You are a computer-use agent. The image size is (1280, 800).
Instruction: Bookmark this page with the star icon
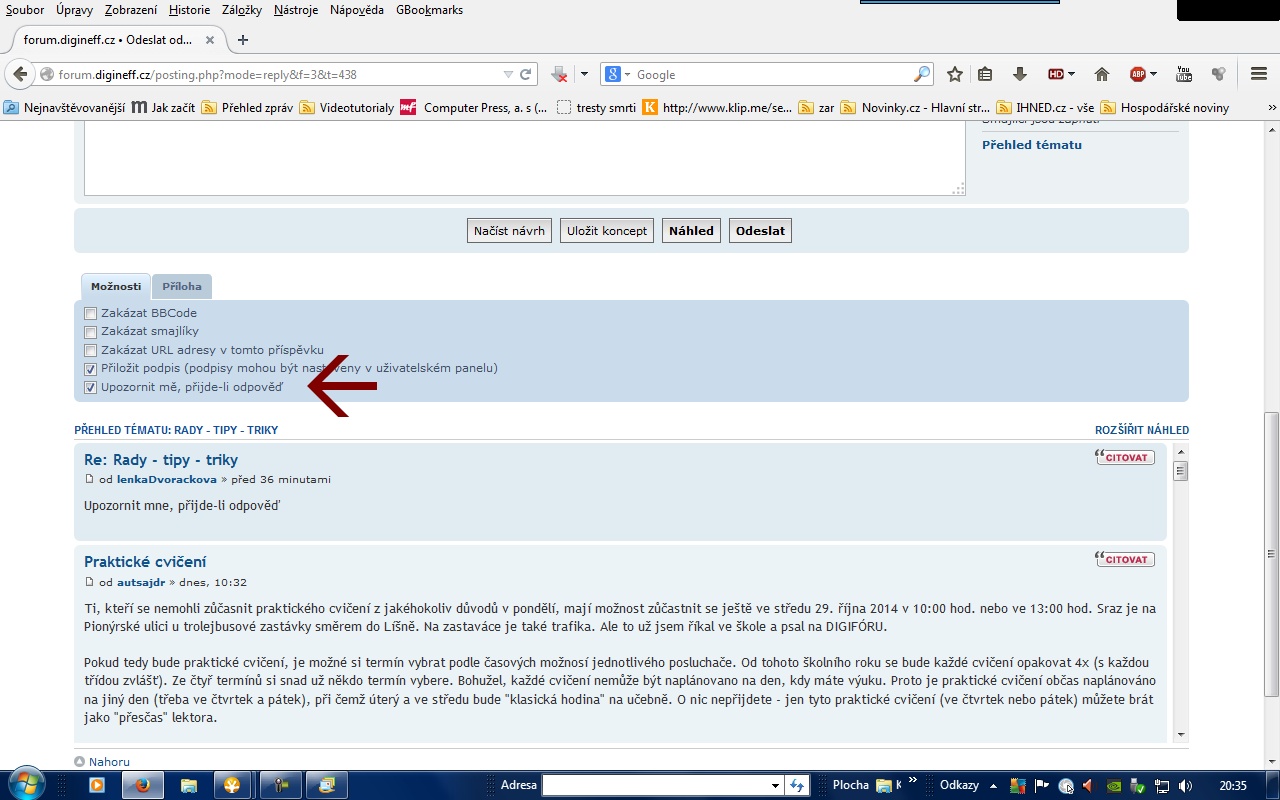[955, 74]
